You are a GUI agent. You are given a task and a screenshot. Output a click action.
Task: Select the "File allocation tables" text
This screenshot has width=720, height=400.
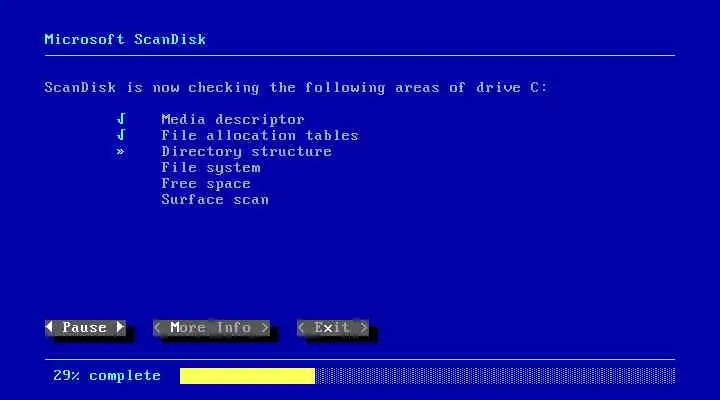click(x=260, y=135)
